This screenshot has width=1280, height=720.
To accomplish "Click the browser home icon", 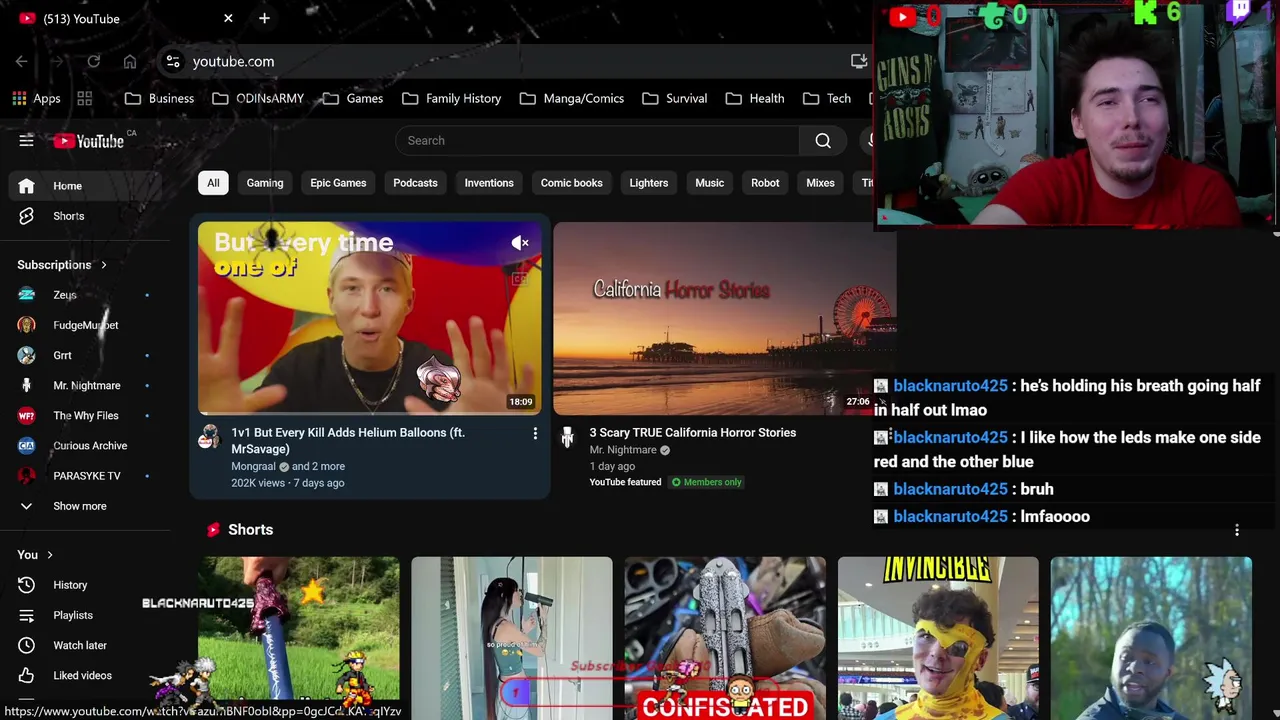I will coord(130,61).
